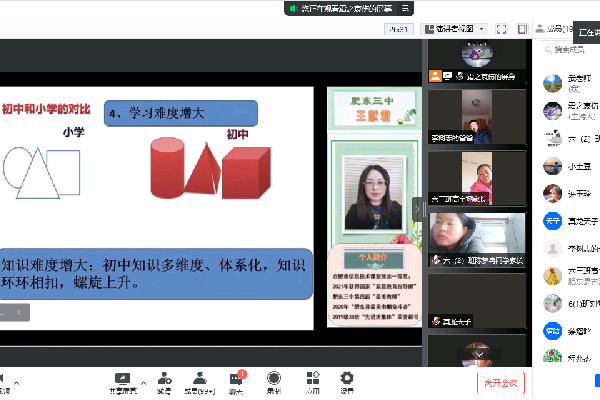Click the blue text avatar near the list bottom
The image size is (600, 400).
coord(553,331)
